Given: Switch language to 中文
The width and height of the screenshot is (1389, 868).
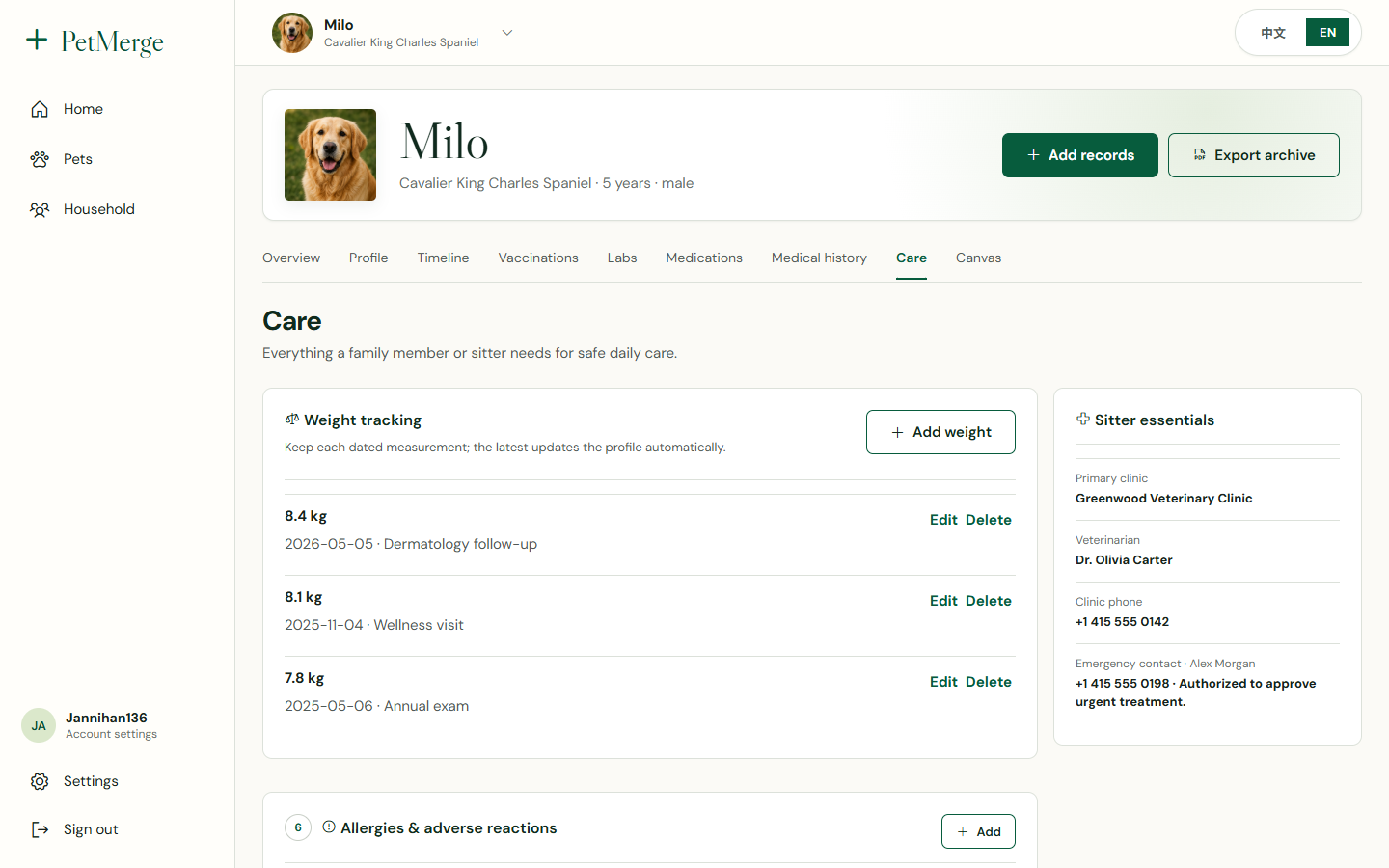Looking at the screenshot, I should click(1273, 33).
